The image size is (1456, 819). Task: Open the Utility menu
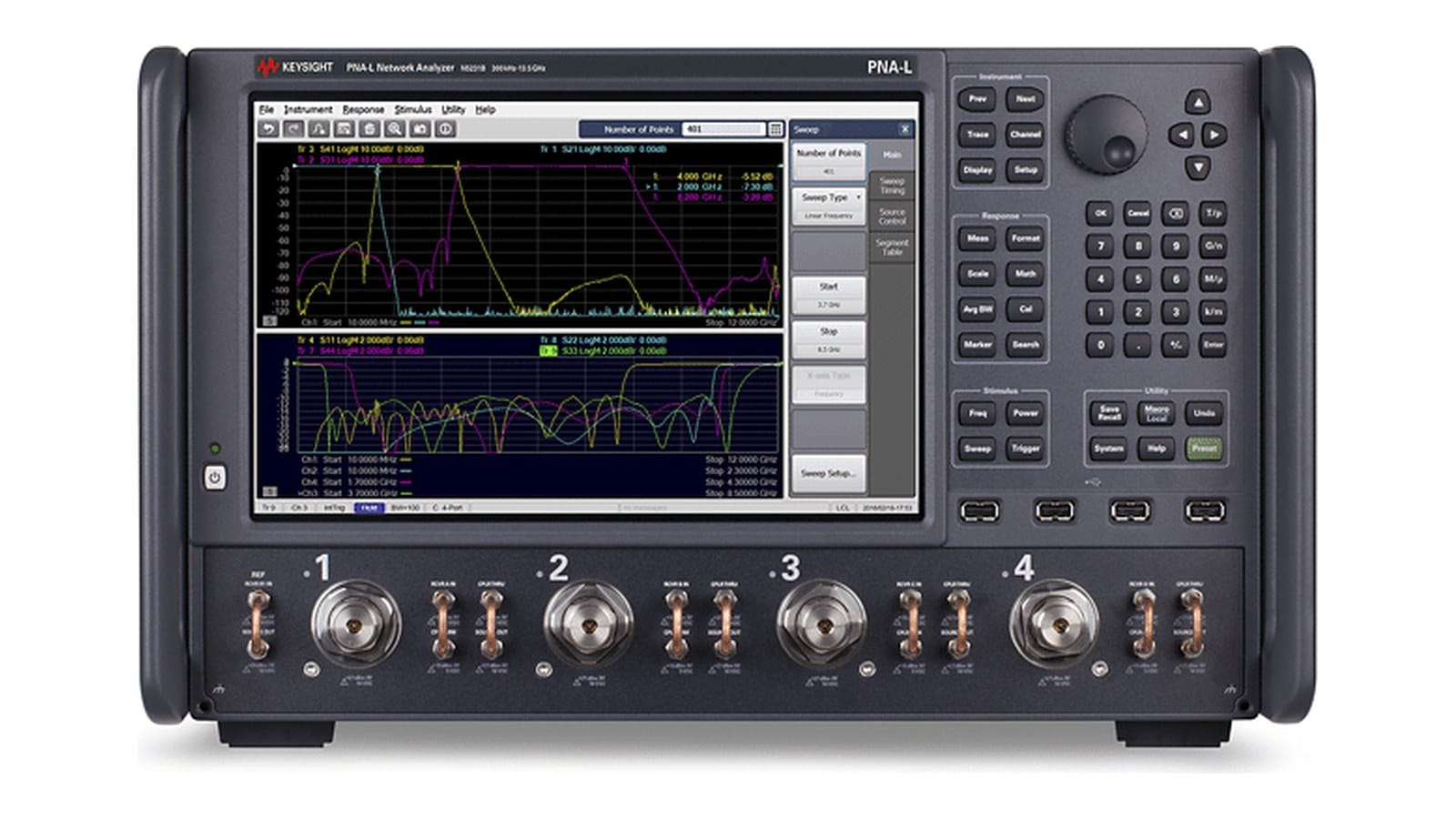[453, 109]
